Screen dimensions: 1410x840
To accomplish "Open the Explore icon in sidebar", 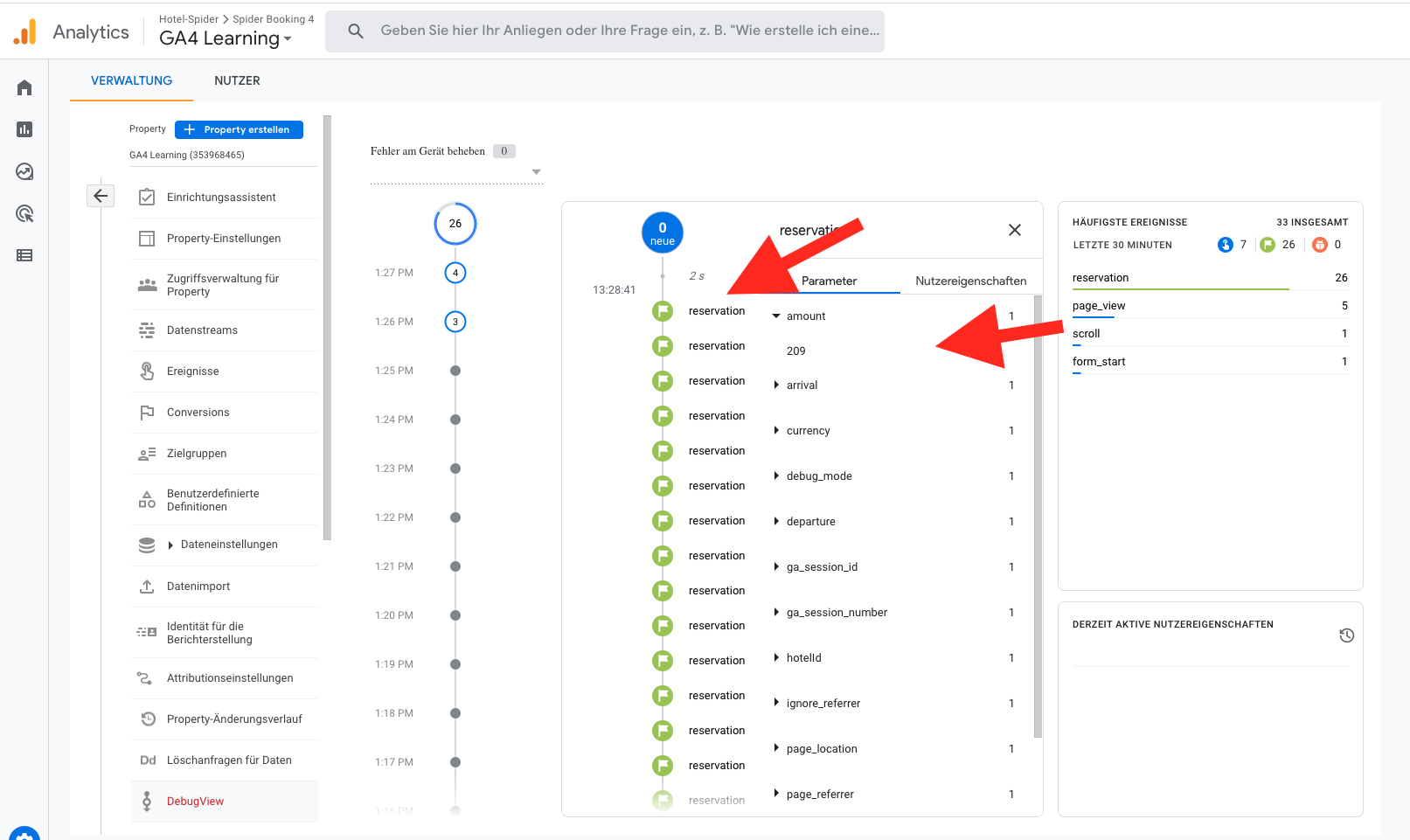I will 24,171.
